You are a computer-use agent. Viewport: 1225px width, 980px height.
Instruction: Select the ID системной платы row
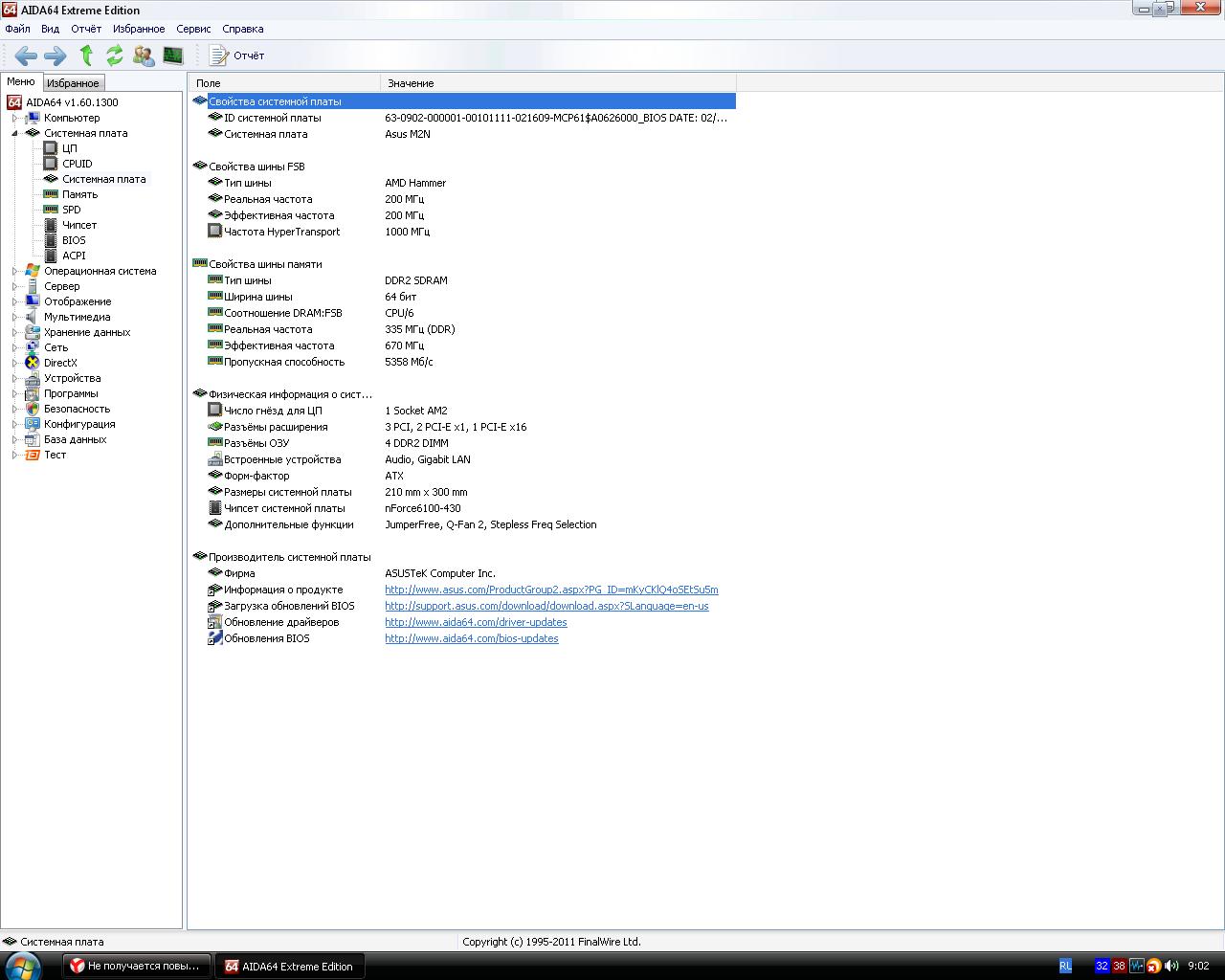pyautogui.click(x=463, y=118)
